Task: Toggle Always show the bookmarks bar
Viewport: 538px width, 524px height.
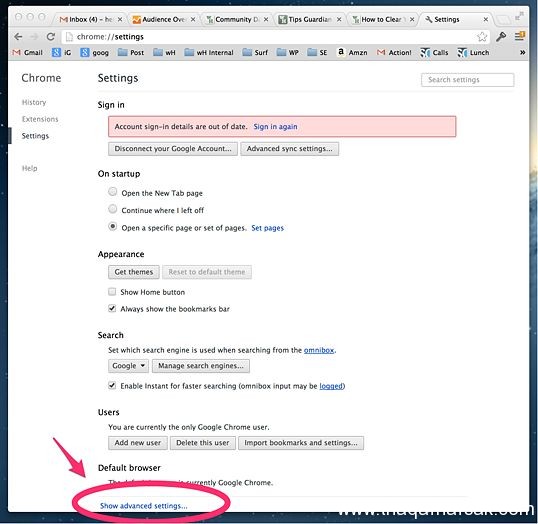Action: [x=112, y=308]
